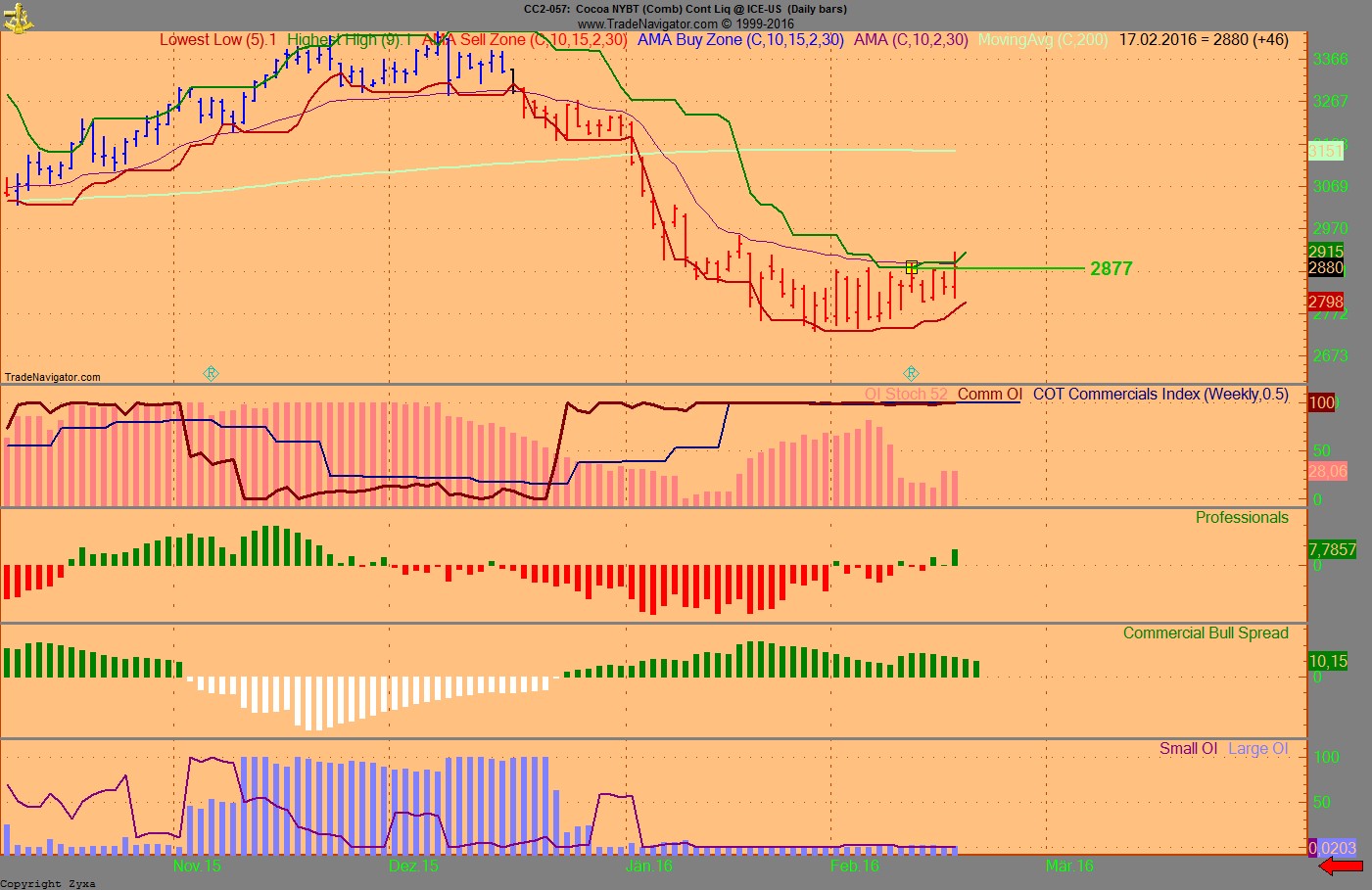
Task: Click the red 2798 price tag
Action: click(1328, 302)
